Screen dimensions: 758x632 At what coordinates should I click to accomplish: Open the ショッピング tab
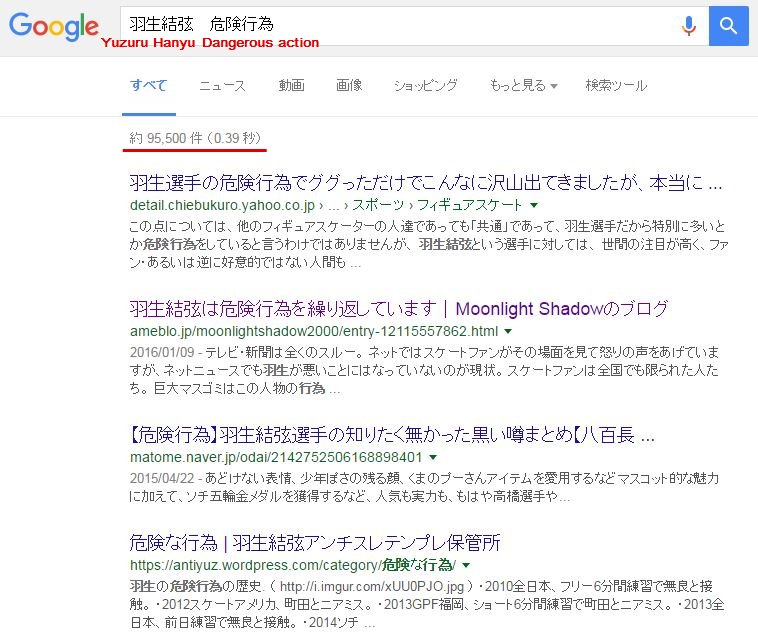(x=425, y=86)
